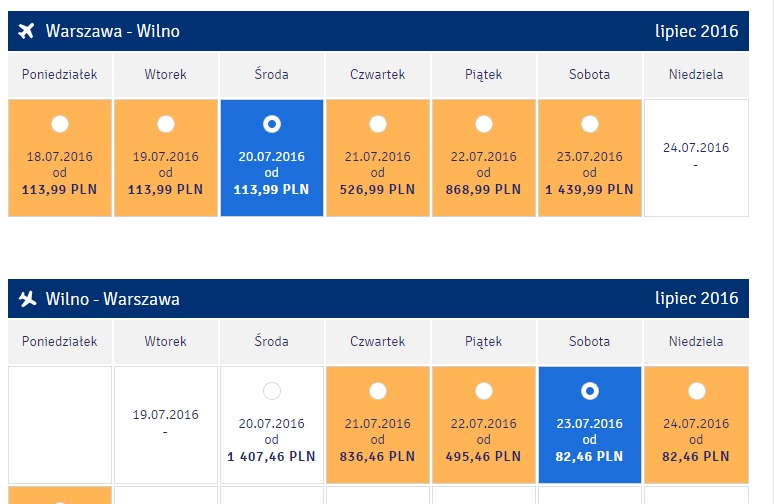Click the Sobota column header in return table
This screenshot has width=774, height=504.
click(x=589, y=342)
